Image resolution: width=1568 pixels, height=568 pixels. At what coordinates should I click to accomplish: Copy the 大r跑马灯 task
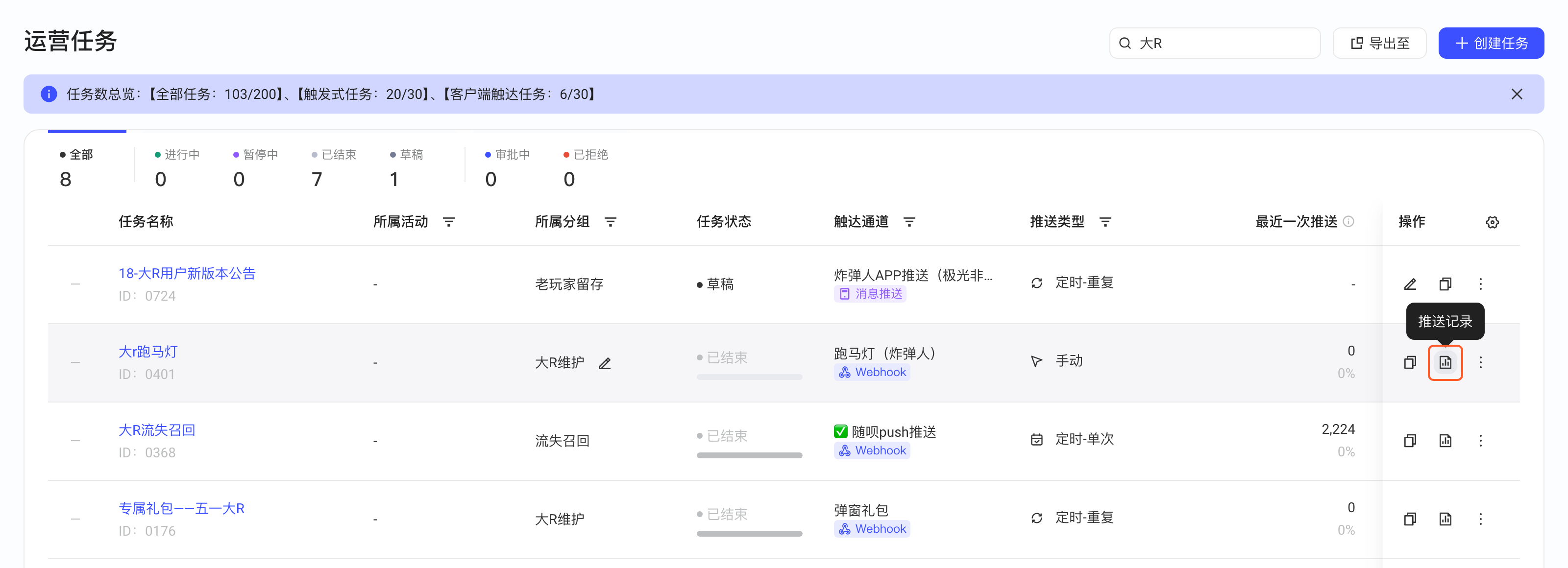pos(1410,362)
